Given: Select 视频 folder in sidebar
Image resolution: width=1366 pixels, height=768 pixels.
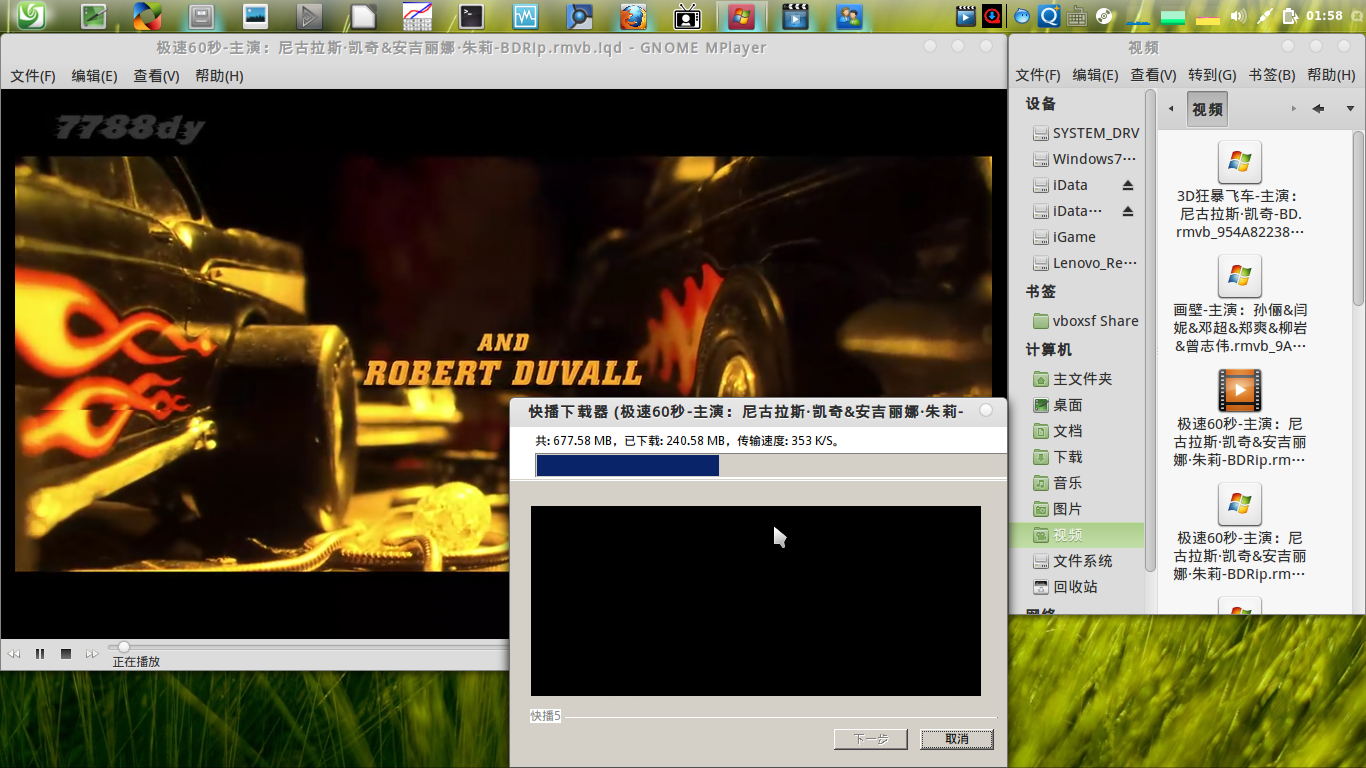Looking at the screenshot, I should coord(1078,535).
